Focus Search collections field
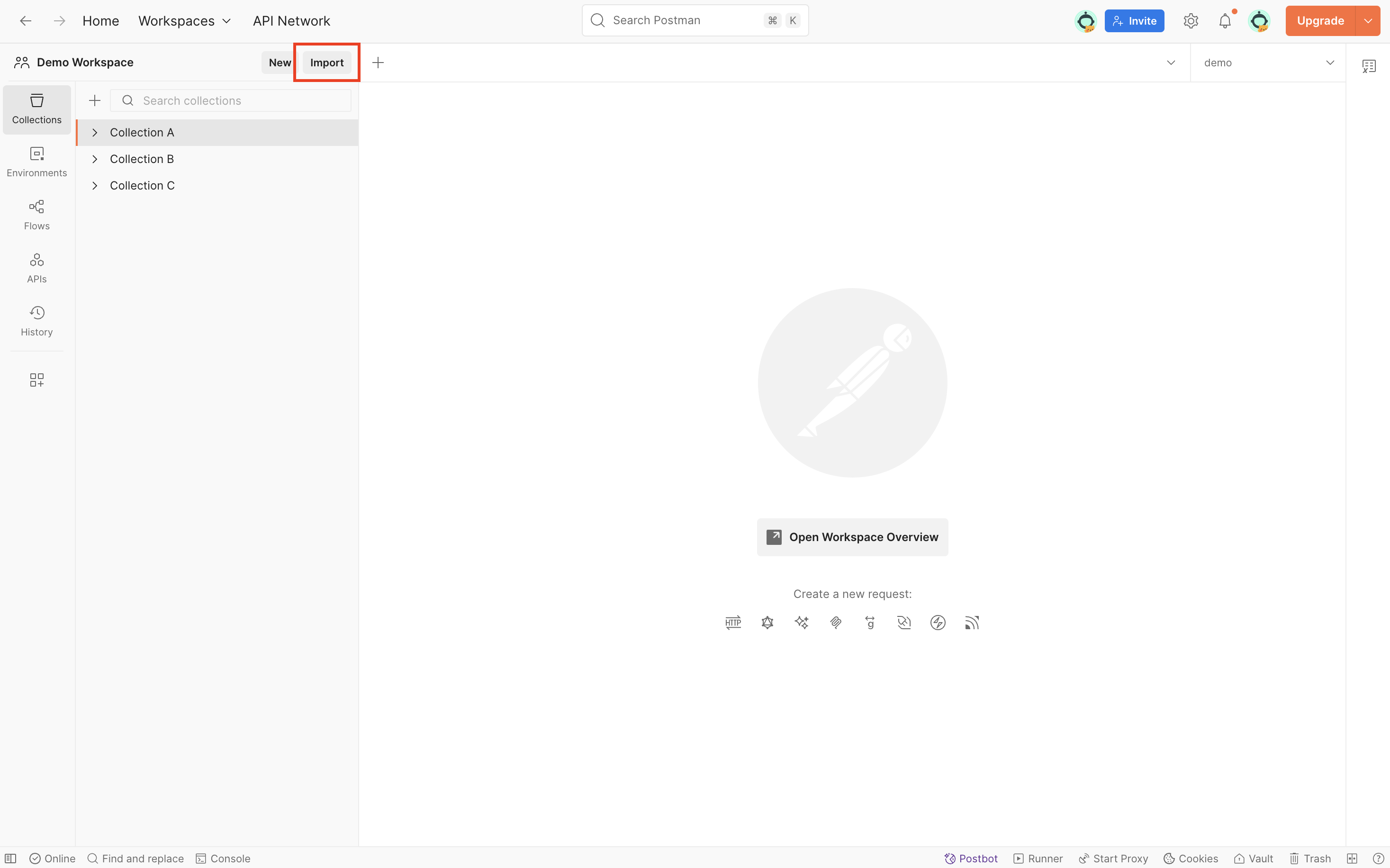Screen dimensions: 1390x868 231,100
